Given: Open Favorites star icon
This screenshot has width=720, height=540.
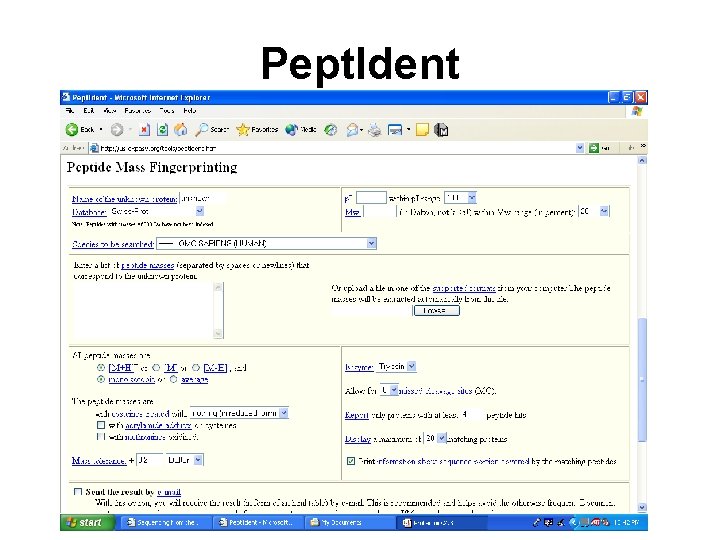Looking at the screenshot, I should pyautogui.click(x=242, y=130).
